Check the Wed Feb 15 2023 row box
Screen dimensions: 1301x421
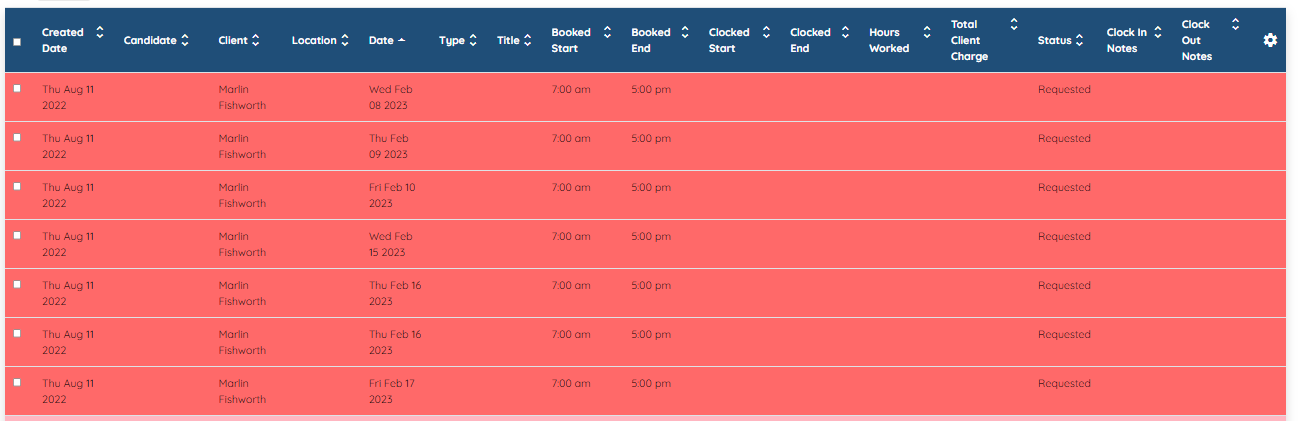17,235
